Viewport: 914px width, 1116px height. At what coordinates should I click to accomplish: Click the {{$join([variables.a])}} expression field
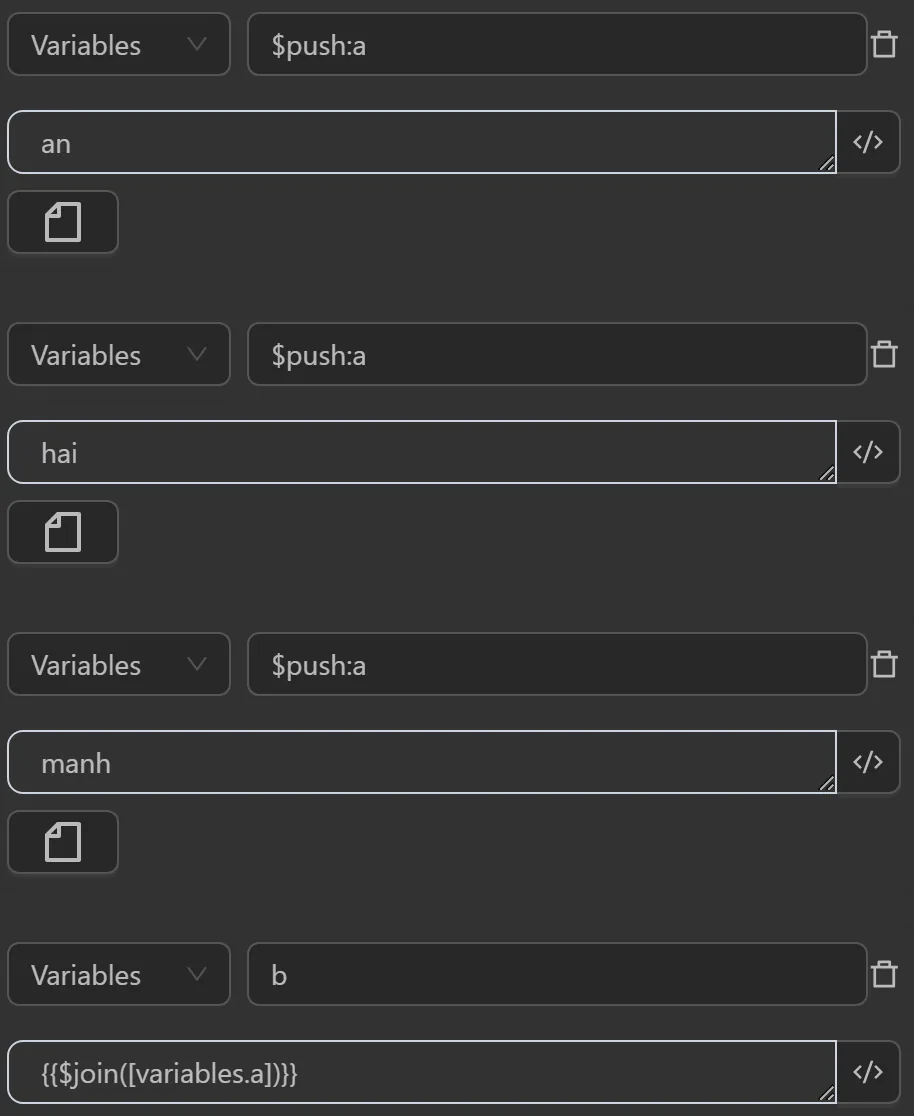tap(420, 1073)
